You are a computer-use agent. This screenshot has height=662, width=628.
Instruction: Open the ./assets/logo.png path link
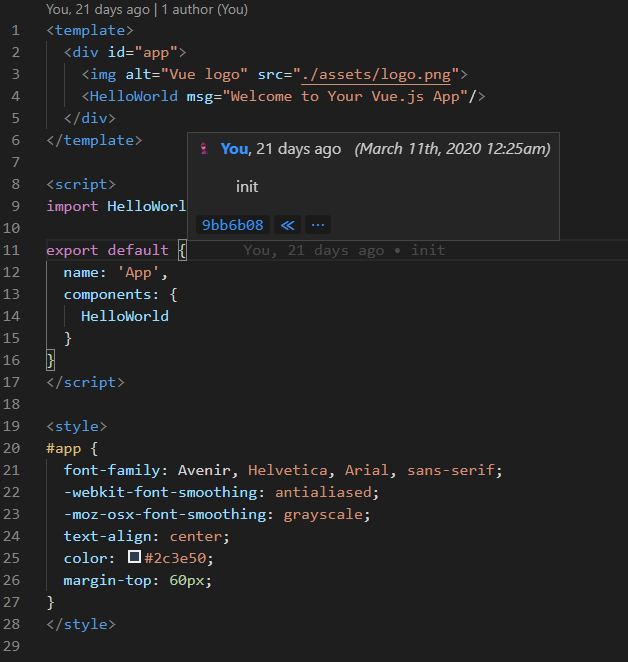(376, 75)
